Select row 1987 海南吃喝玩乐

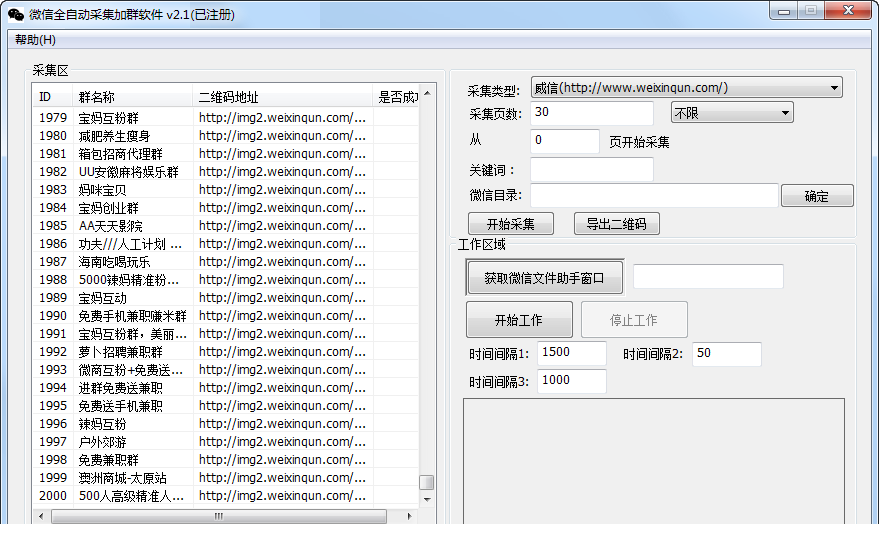click(225, 262)
